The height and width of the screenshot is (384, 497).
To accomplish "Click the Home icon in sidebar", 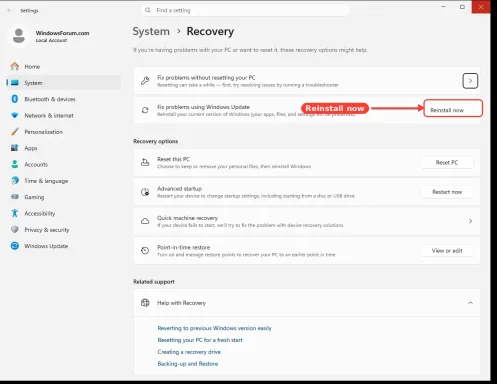I will (x=15, y=66).
